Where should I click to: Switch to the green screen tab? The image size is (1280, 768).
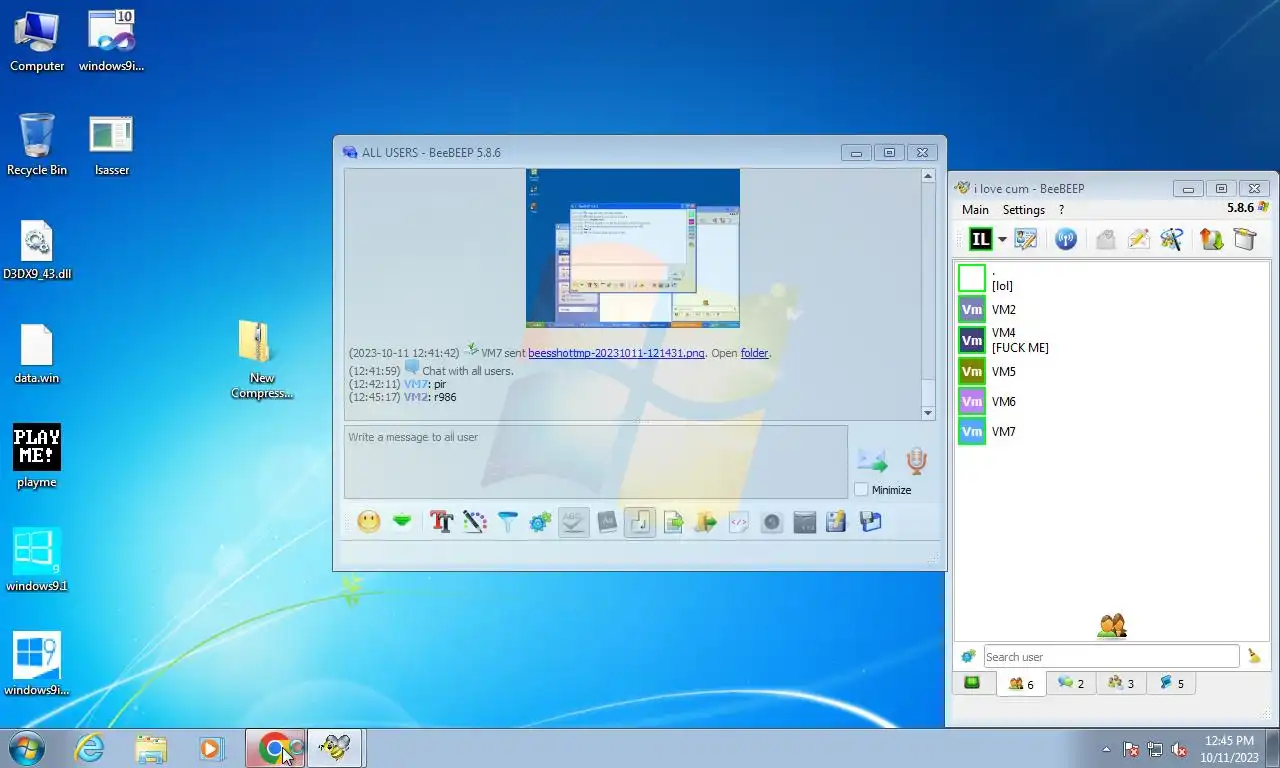pos(972,683)
